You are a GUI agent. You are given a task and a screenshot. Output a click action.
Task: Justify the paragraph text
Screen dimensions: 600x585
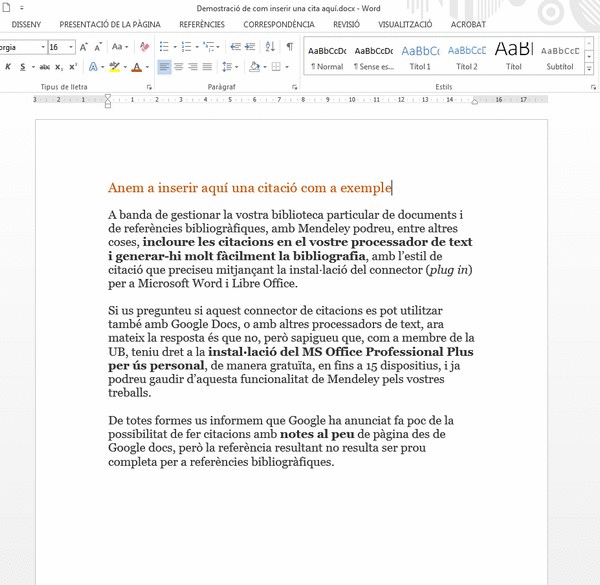[x=207, y=67]
